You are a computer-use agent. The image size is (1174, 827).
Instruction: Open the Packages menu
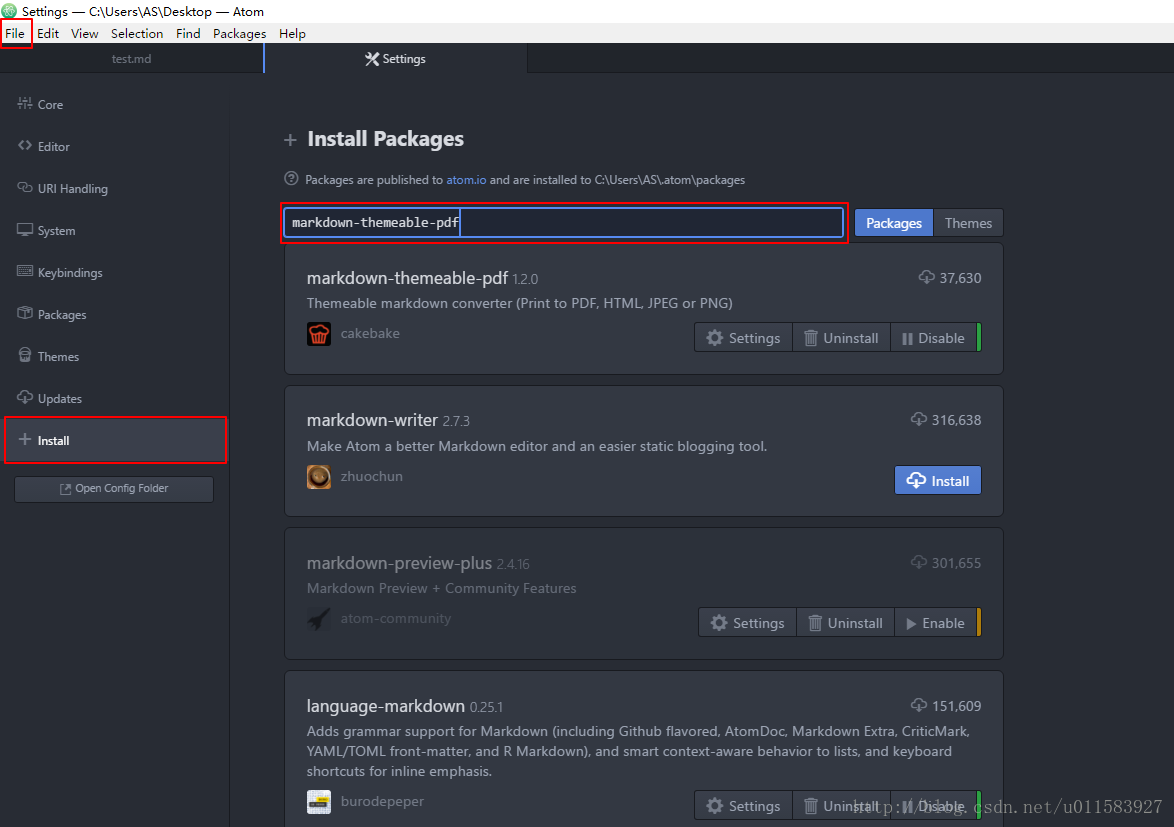(240, 34)
